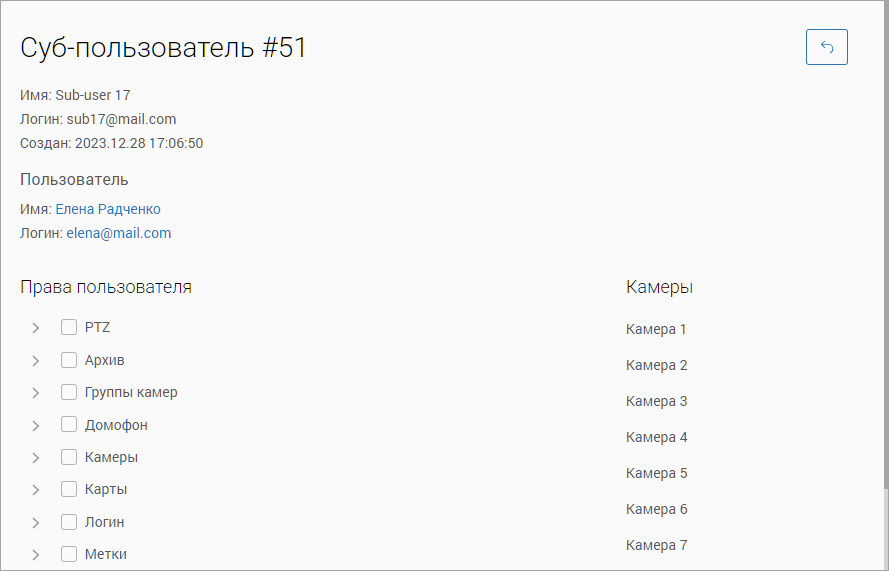Screen dimensions: 889x571
Task: Expand the Архив permissions group
Action: coord(35,361)
